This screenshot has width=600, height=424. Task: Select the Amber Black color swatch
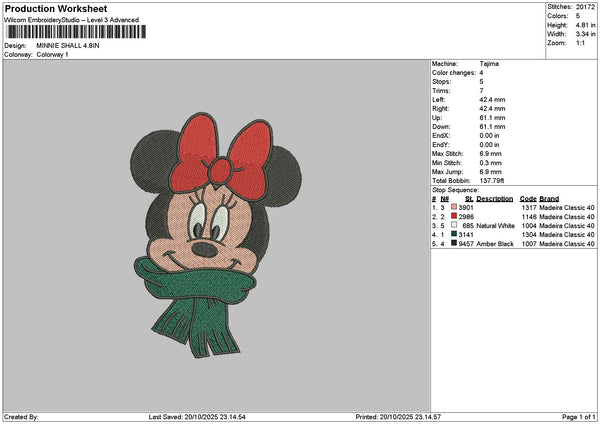(455, 243)
